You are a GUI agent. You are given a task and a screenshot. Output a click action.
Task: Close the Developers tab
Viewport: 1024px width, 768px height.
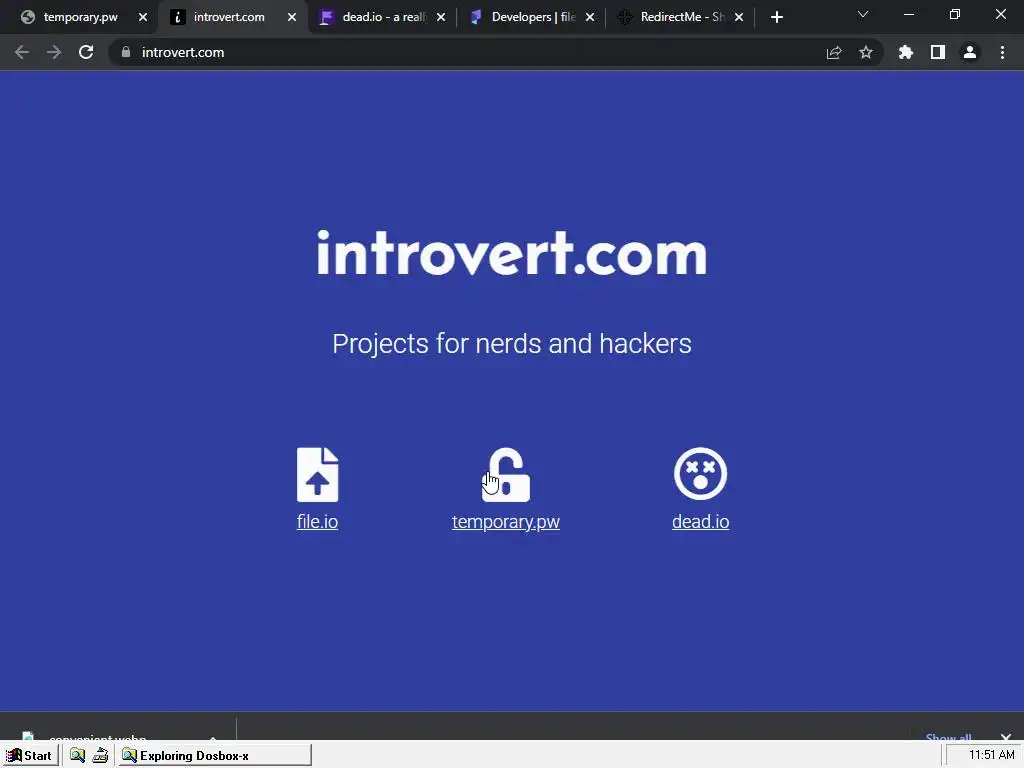[590, 17]
